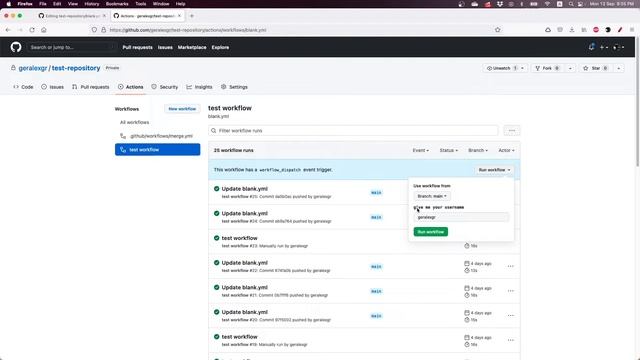Click the Apple menu icon
Screen dimensions: 640x360
tap(9, 4)
